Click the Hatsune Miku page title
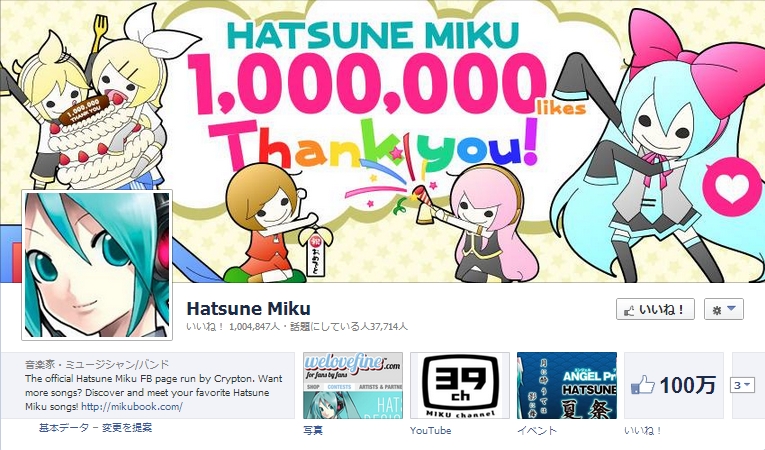The height and width of the screenshot is (450, 765). click(248, 308)
